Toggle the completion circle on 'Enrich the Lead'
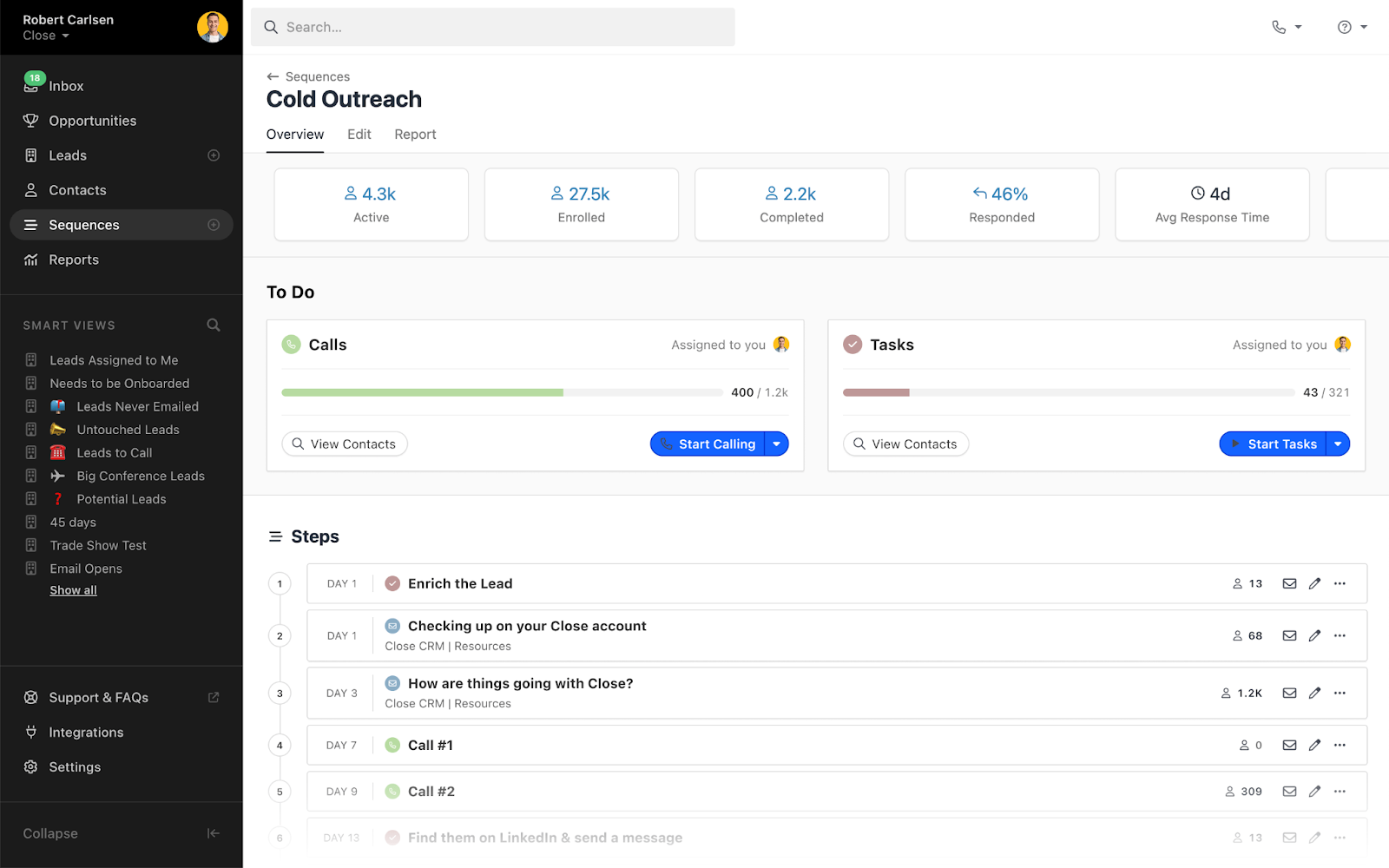The image size is (1389, 868). 392,583
